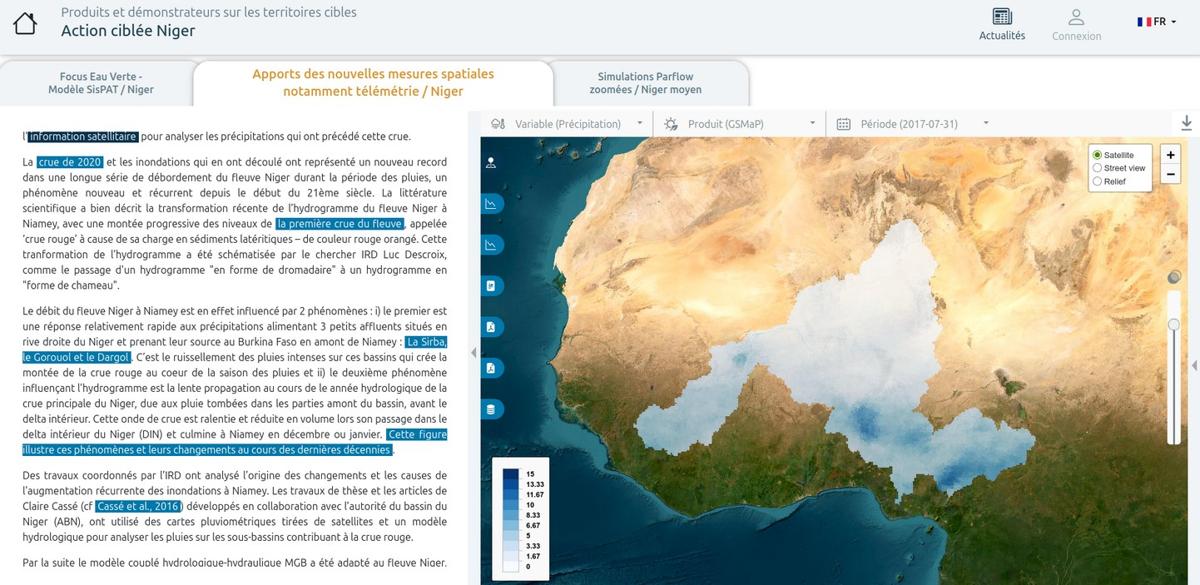Select the Street view basemap option
The width and height of the screenshot is (1200, 585).
pyautogui.click(x=1097, y=168)
